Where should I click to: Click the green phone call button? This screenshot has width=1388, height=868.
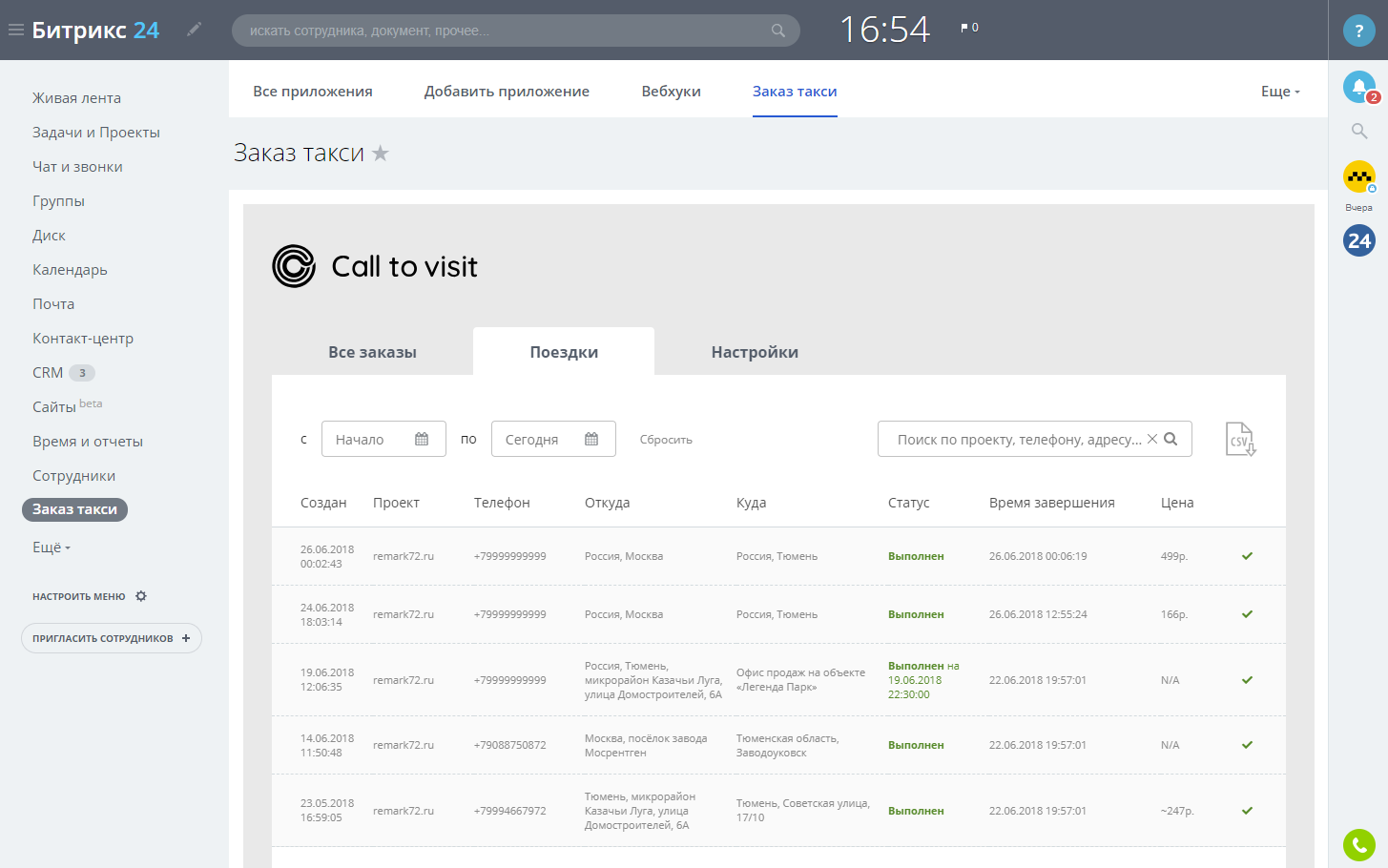click(1358, 845)
